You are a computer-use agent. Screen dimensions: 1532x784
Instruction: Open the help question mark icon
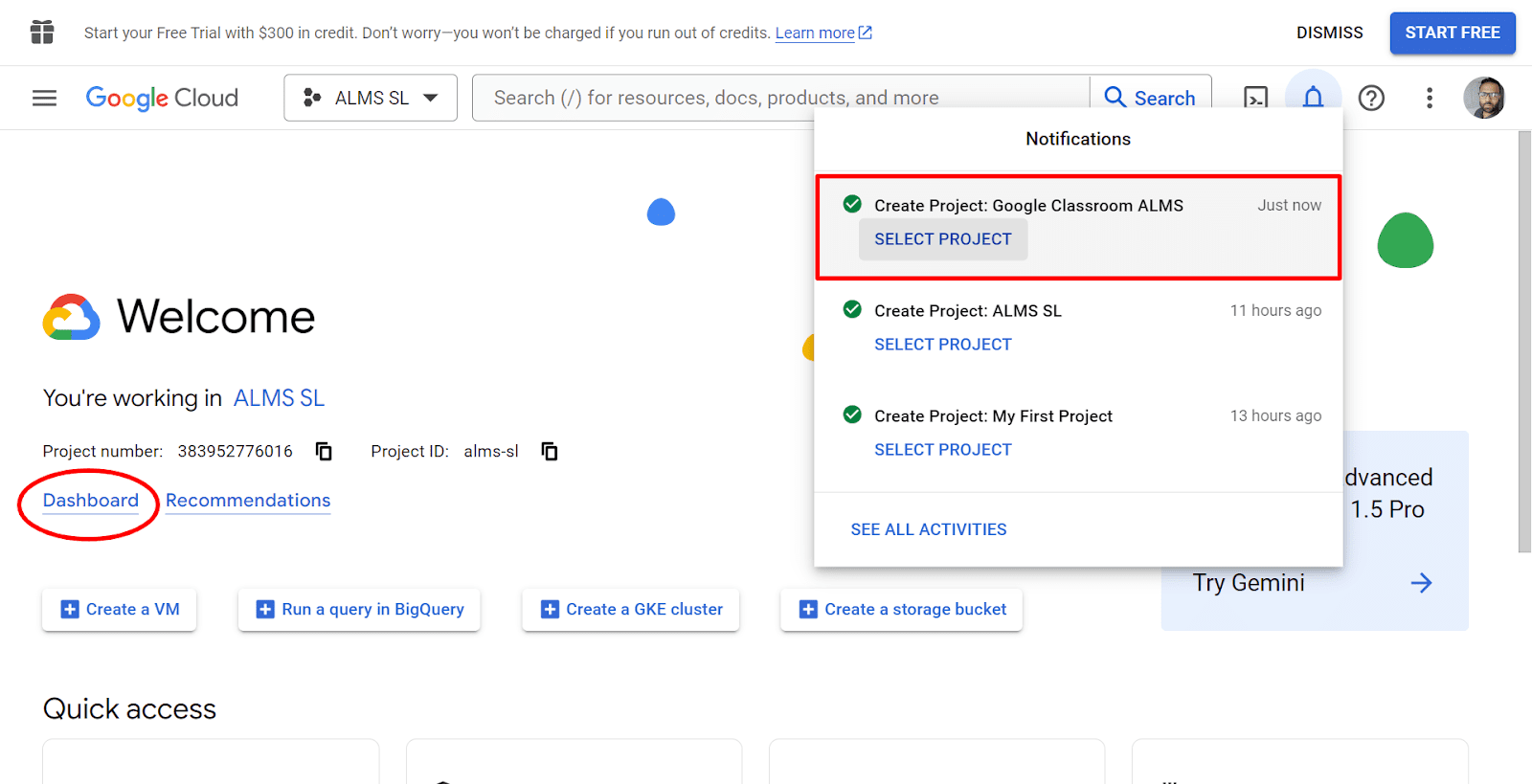[x=1371, y=98]
